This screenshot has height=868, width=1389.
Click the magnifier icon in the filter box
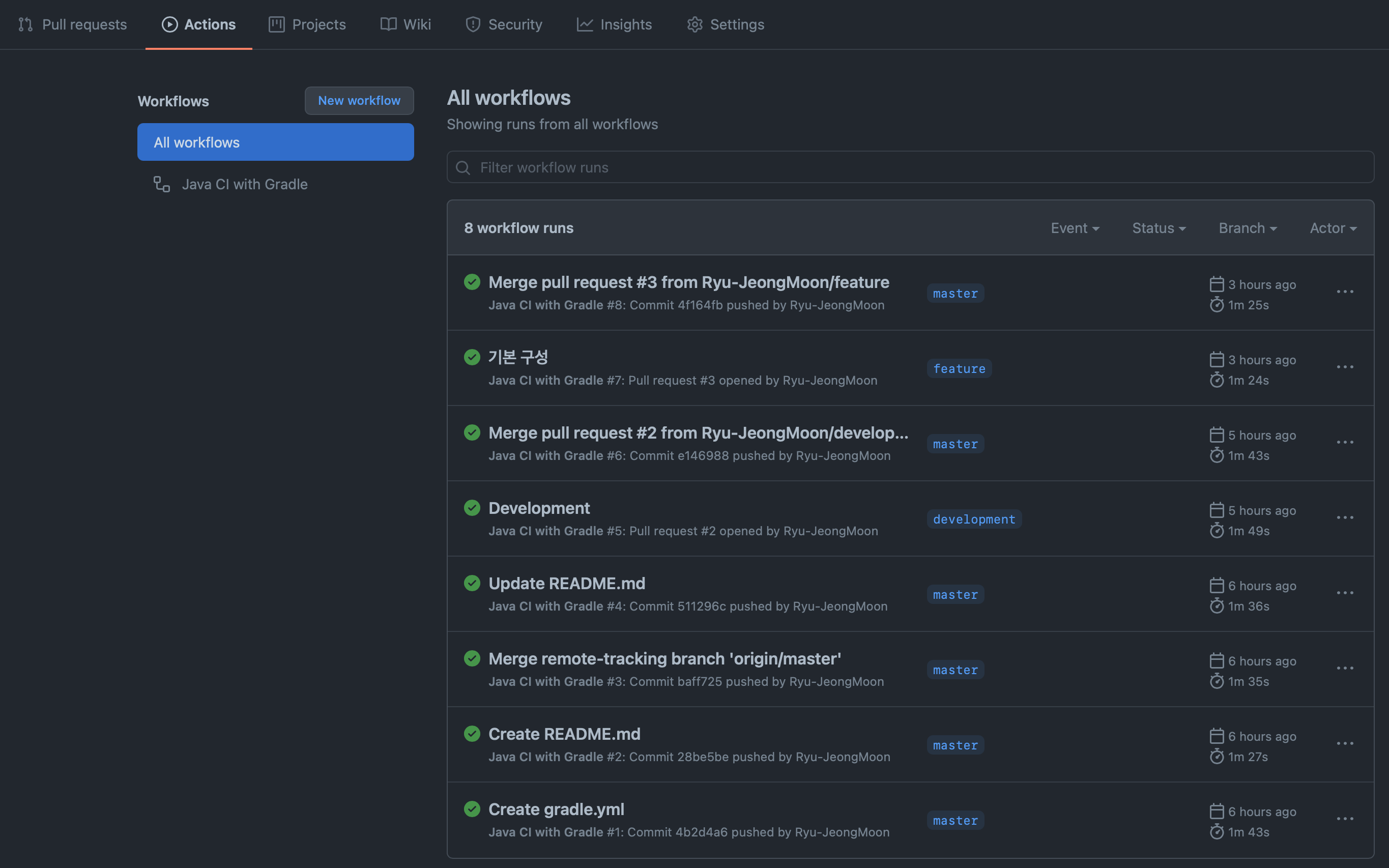(x=462, y=167)
